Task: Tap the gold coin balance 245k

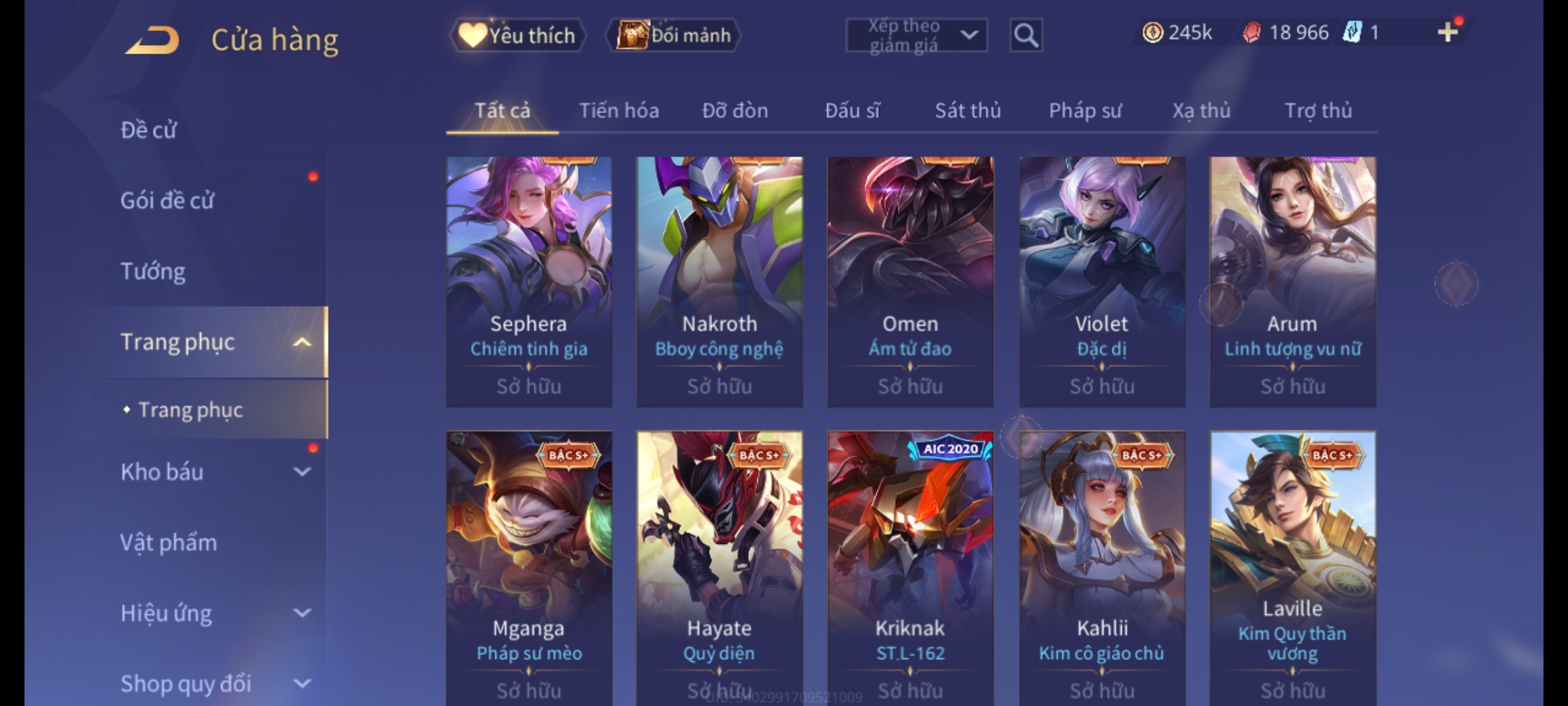Action: 1177,32
